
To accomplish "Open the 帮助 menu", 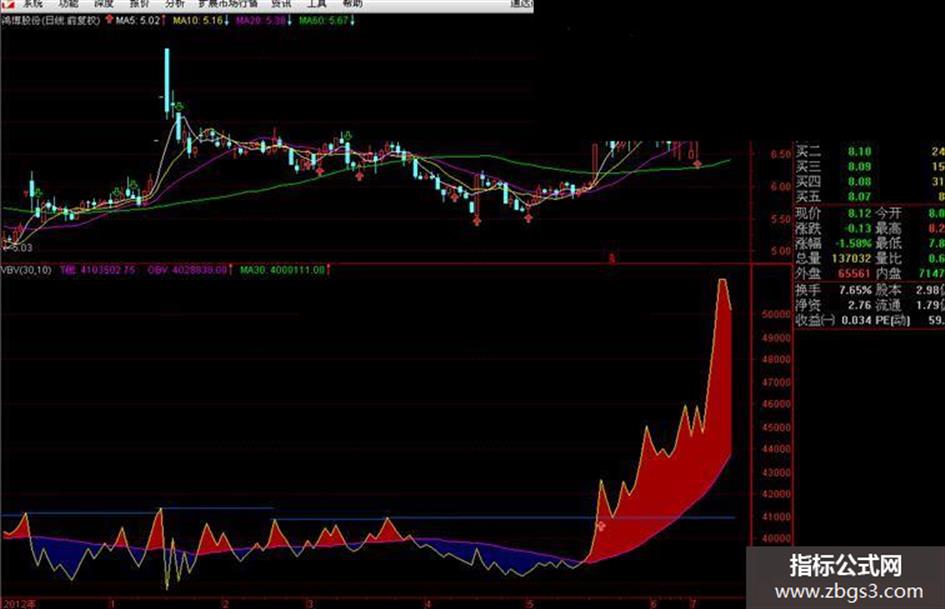I will 353,3.
